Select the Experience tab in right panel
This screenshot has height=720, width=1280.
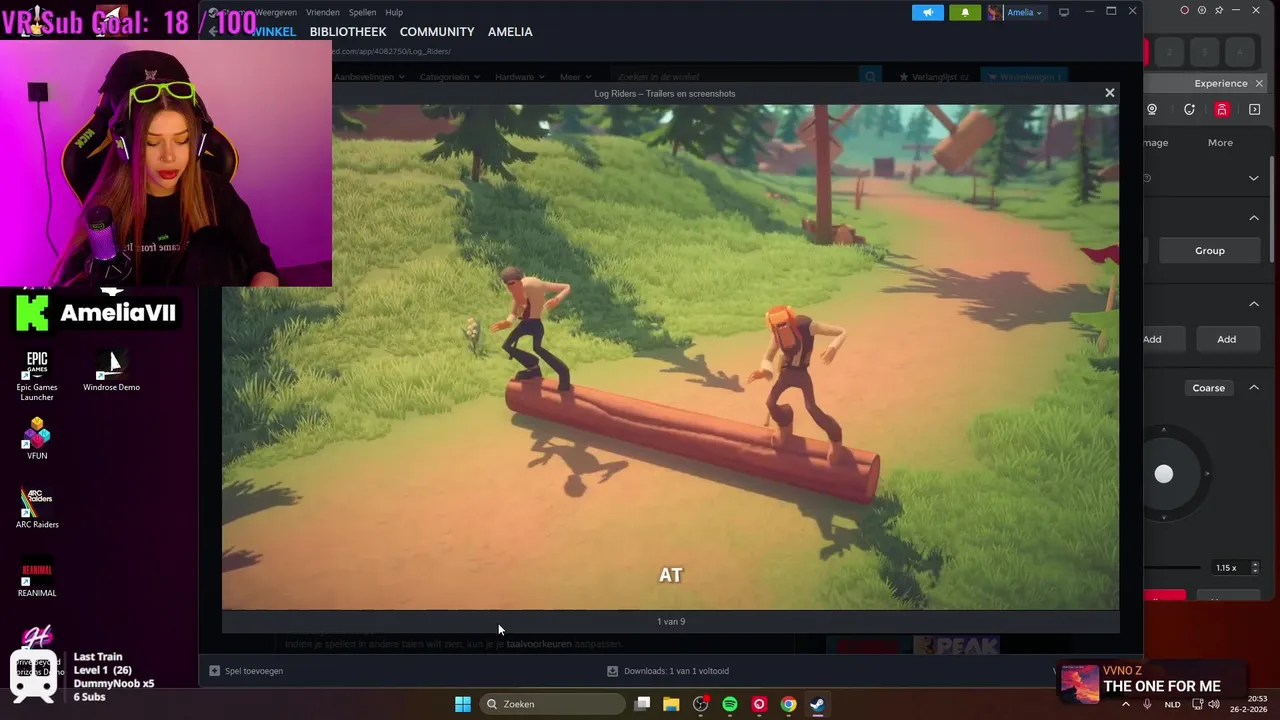[x=1220, y=83]
